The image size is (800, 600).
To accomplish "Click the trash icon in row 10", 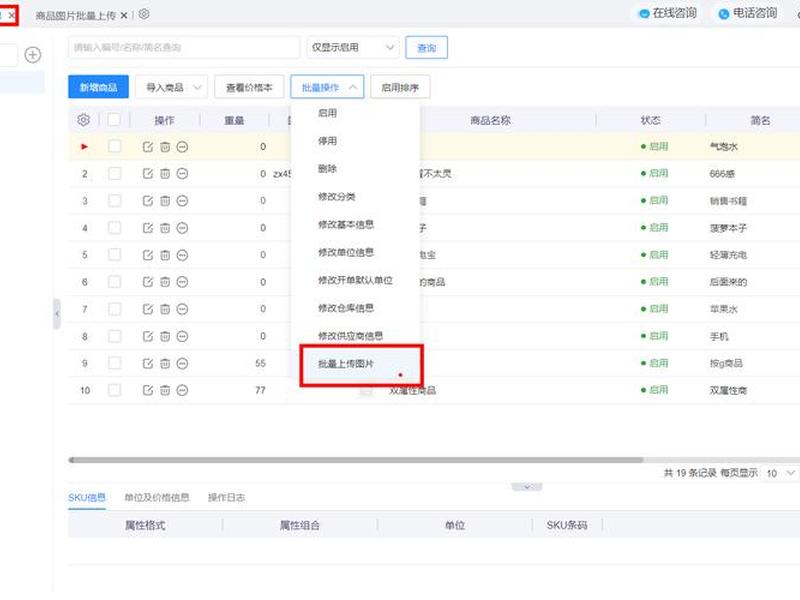I will [x=165, y=390].
